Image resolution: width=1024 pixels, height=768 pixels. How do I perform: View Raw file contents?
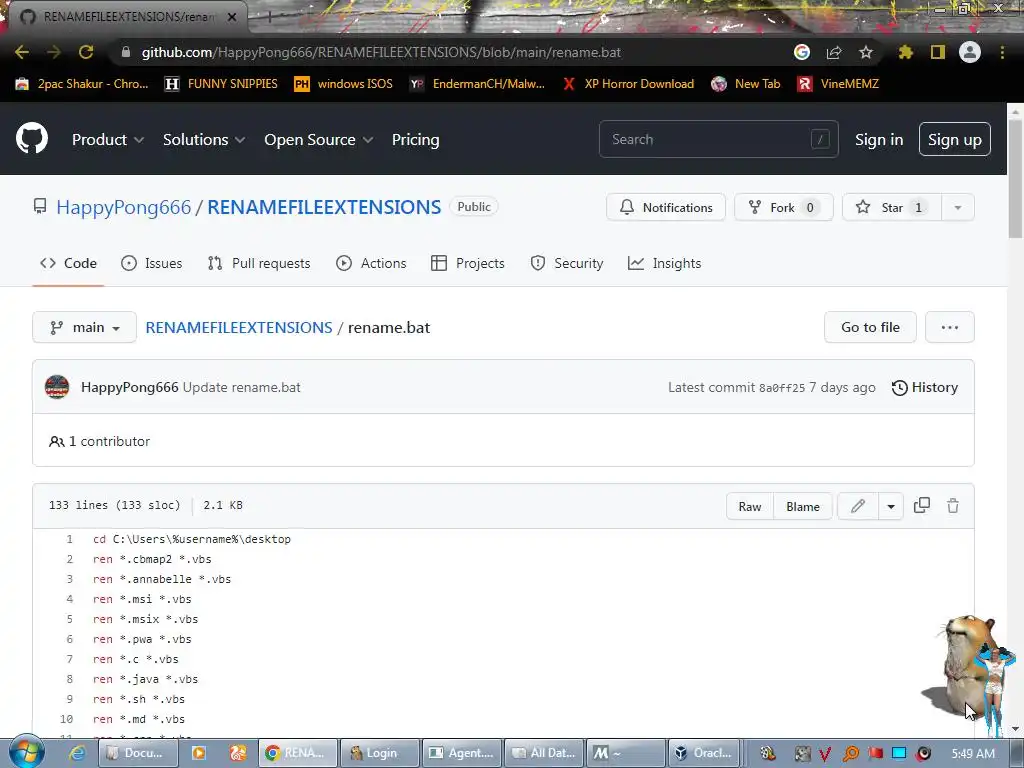pos(750,506)
